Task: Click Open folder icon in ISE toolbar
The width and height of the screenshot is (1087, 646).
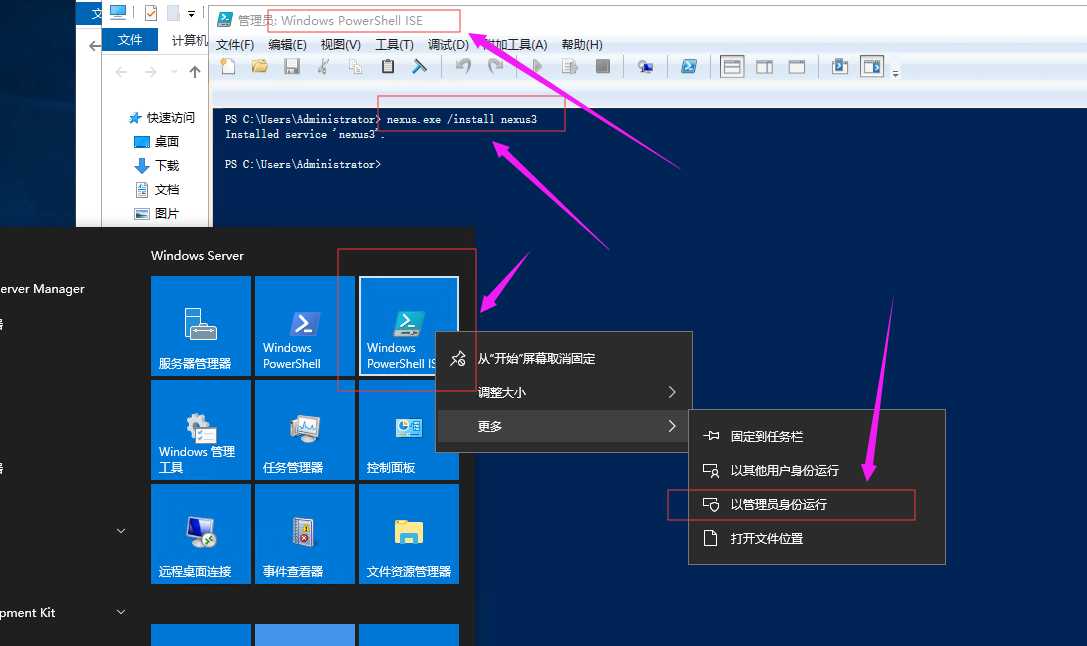Action: click(259, 67)
